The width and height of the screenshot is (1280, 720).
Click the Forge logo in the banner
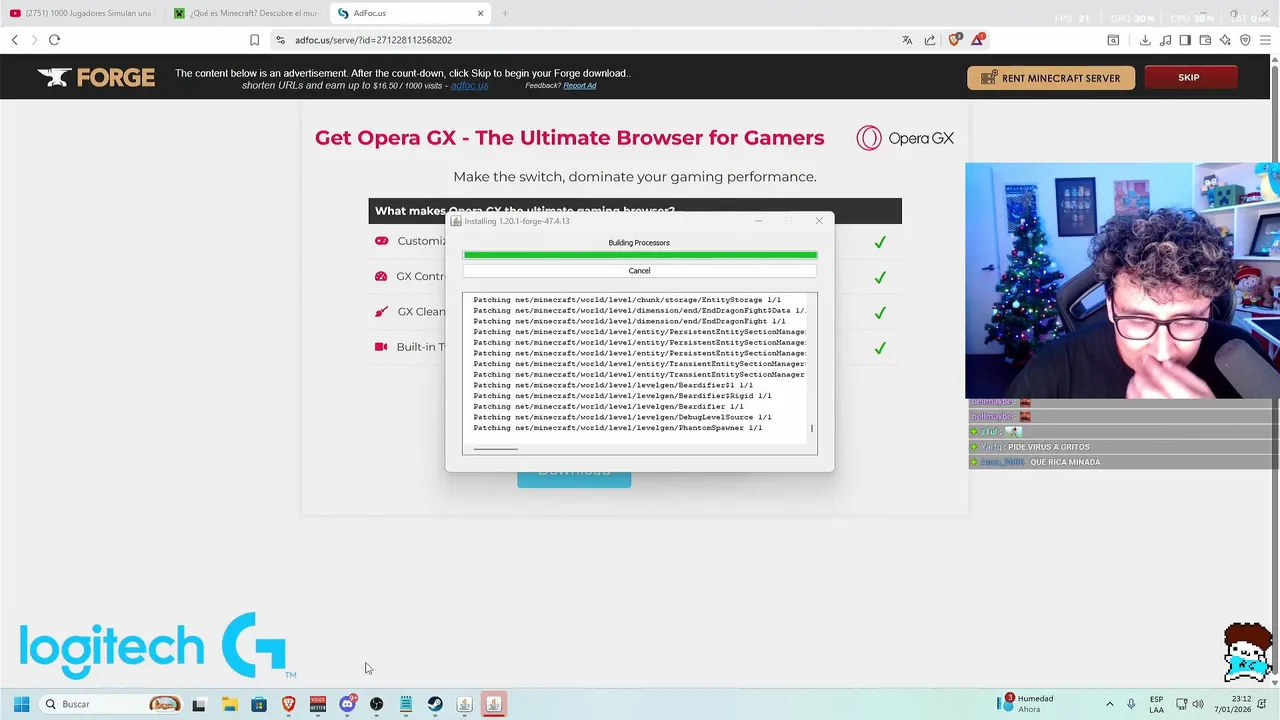click(96, 77)
